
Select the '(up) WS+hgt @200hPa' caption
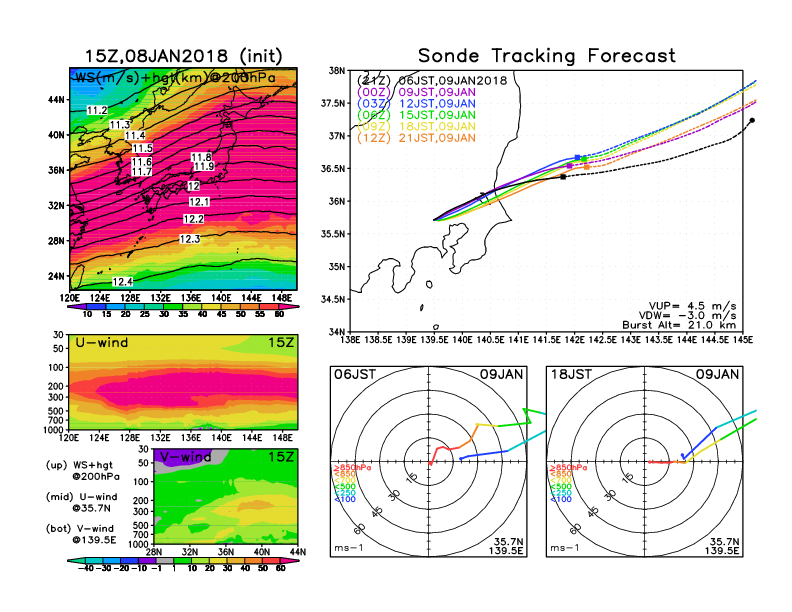tap(83, 471)
